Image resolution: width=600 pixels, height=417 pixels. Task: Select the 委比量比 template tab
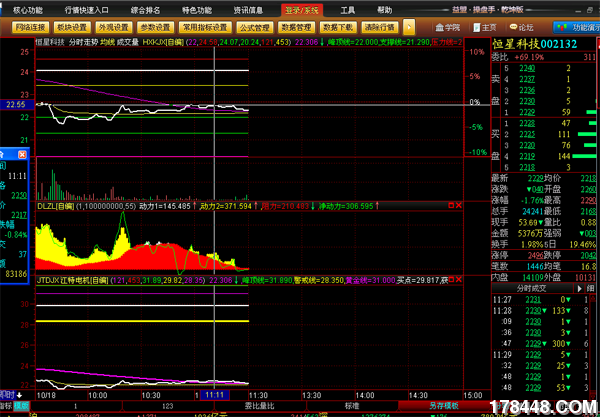click(260, 406)
